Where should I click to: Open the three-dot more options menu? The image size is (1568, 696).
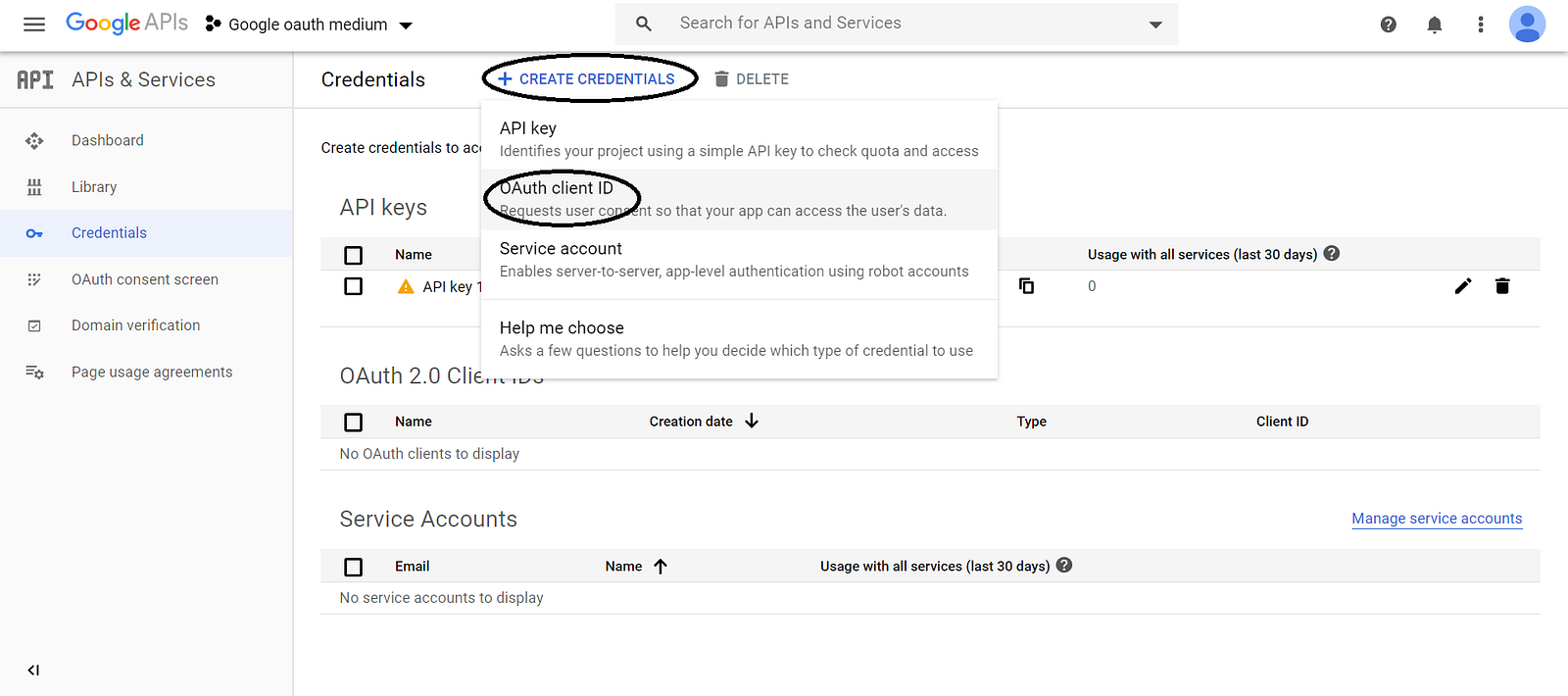[x=1481, y=25]
